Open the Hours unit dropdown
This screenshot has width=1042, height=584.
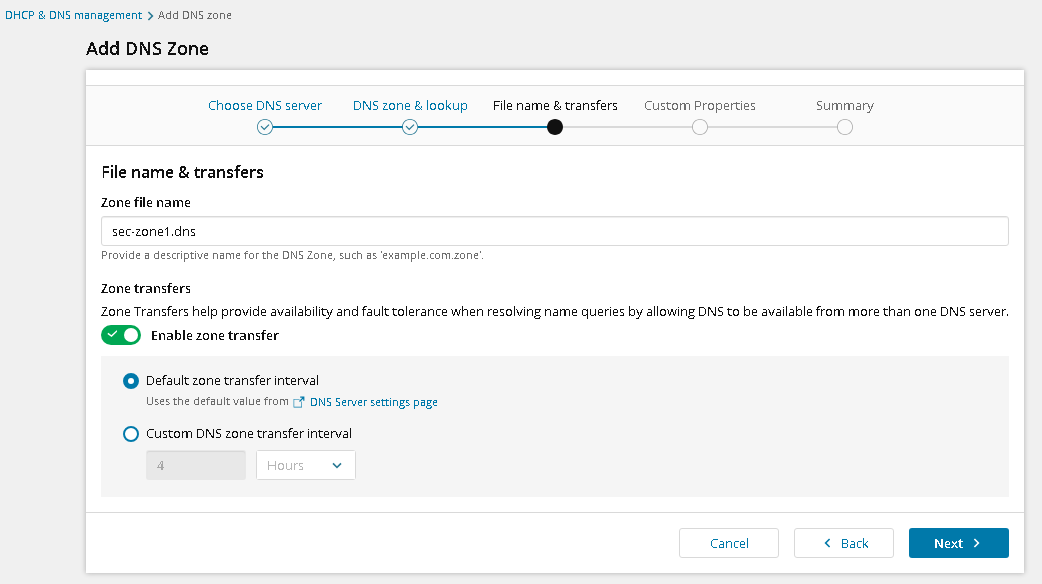click(305, 465)
